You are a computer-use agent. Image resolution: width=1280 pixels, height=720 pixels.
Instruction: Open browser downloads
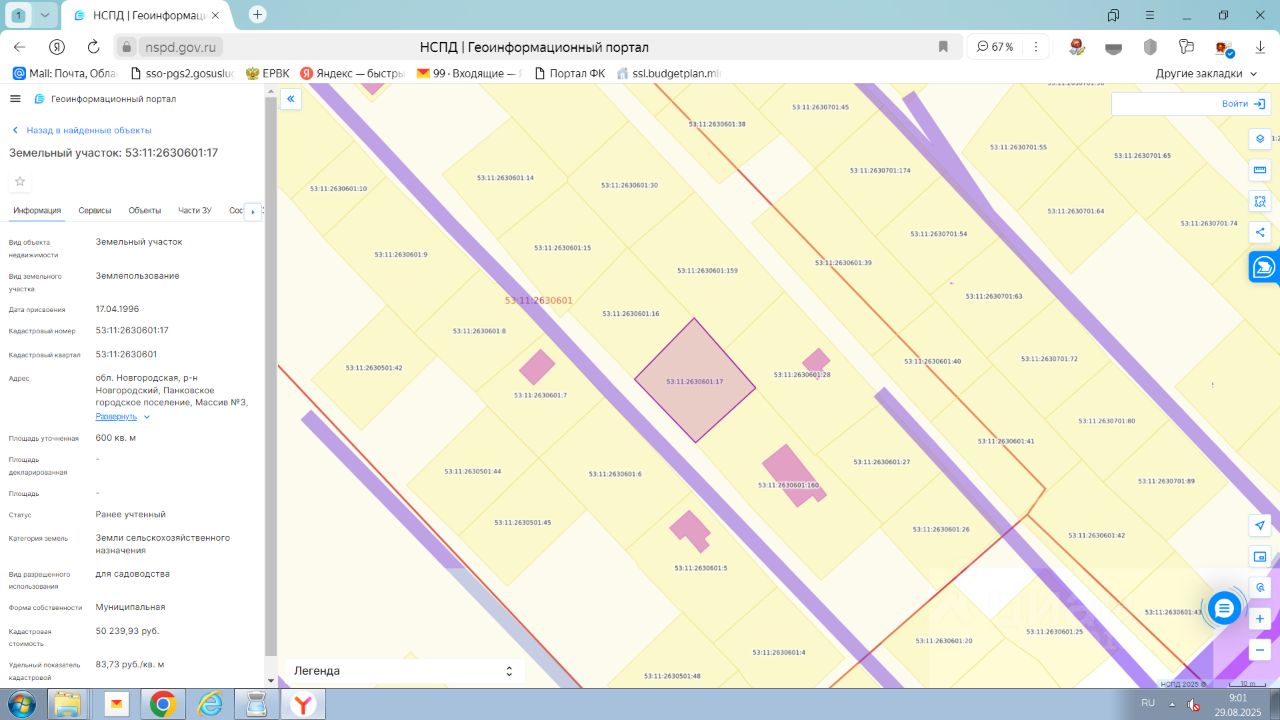coord(1260,47)
